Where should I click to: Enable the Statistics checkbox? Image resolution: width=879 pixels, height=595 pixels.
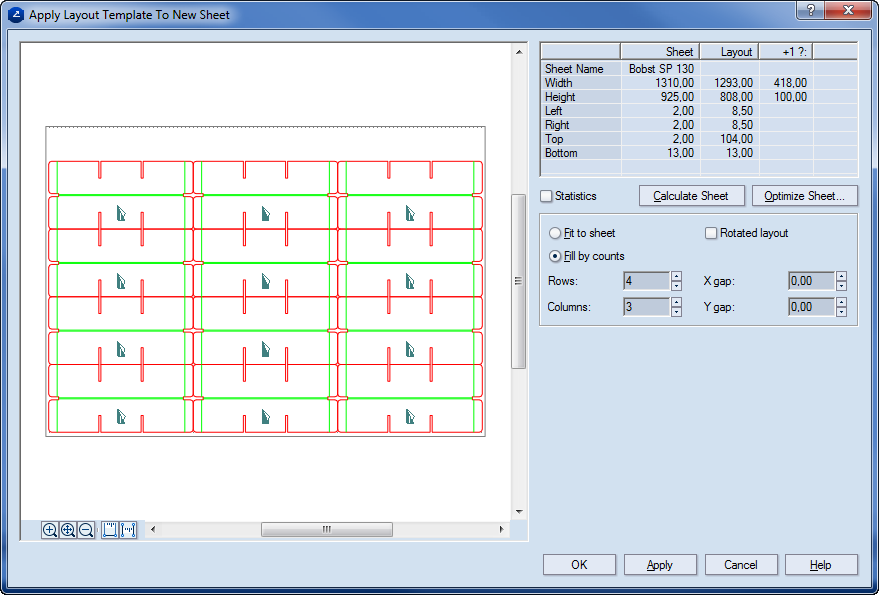click(546, 196)
